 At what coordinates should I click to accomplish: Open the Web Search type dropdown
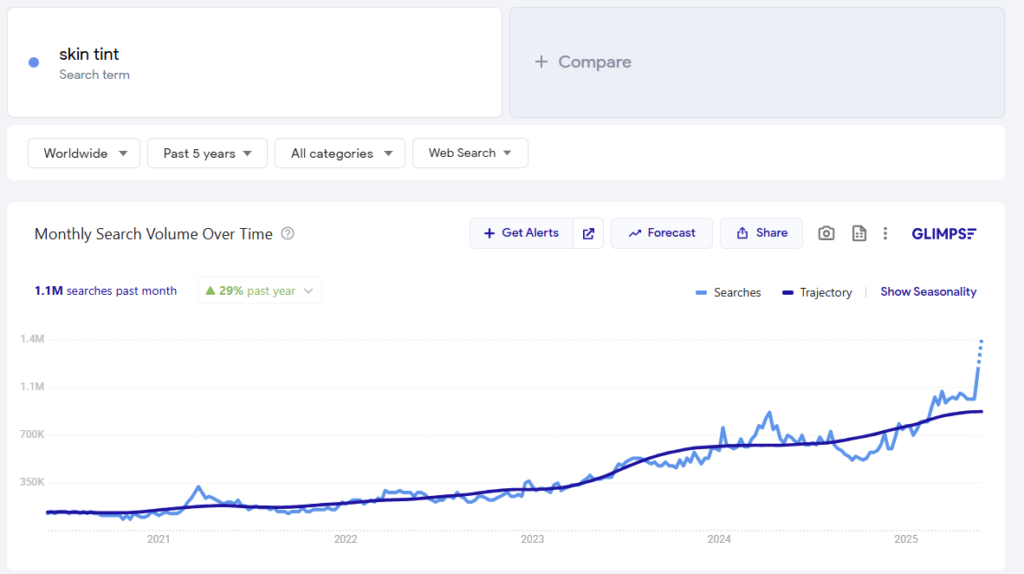coord(470,153)
